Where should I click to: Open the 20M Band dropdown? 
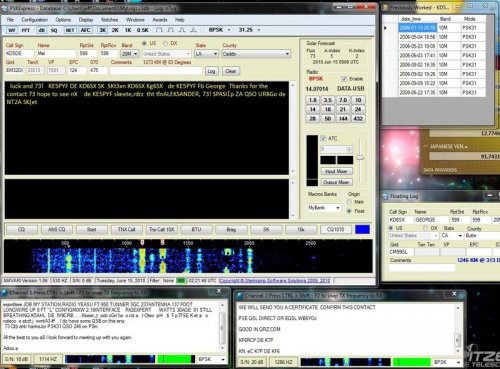[x=135, y=54]
